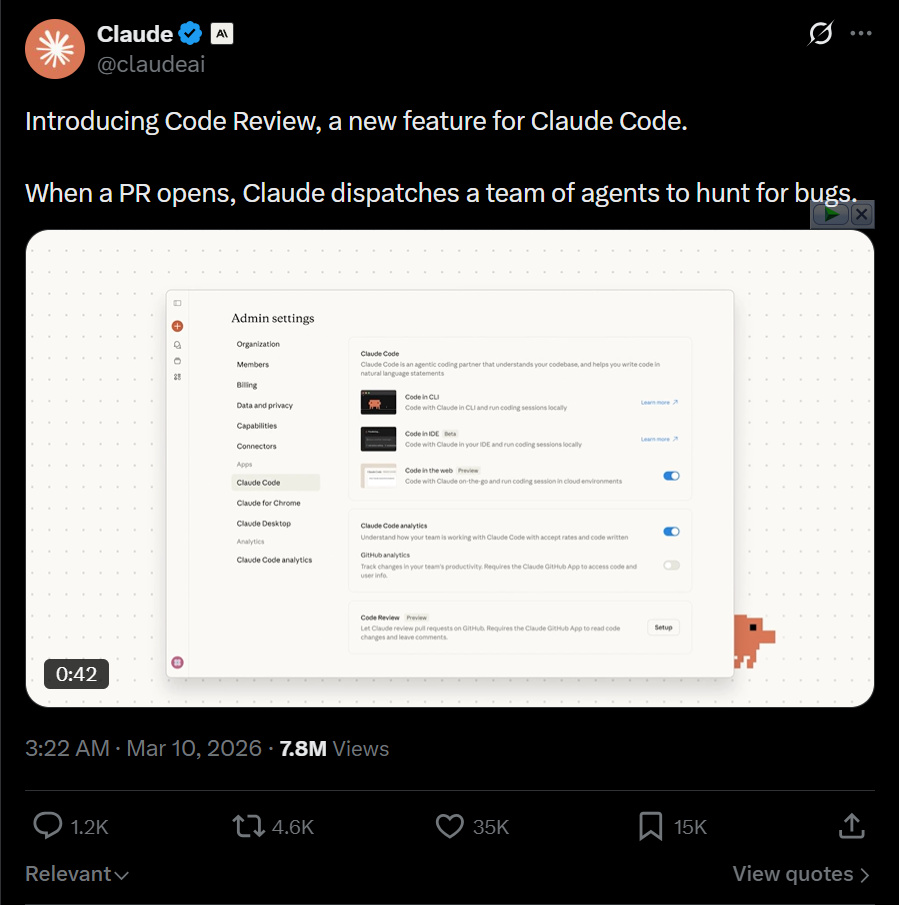Click the reply icon with 1.2K
Screen dimensions: 899x905
pyautogui.click(x=48, y=826)
